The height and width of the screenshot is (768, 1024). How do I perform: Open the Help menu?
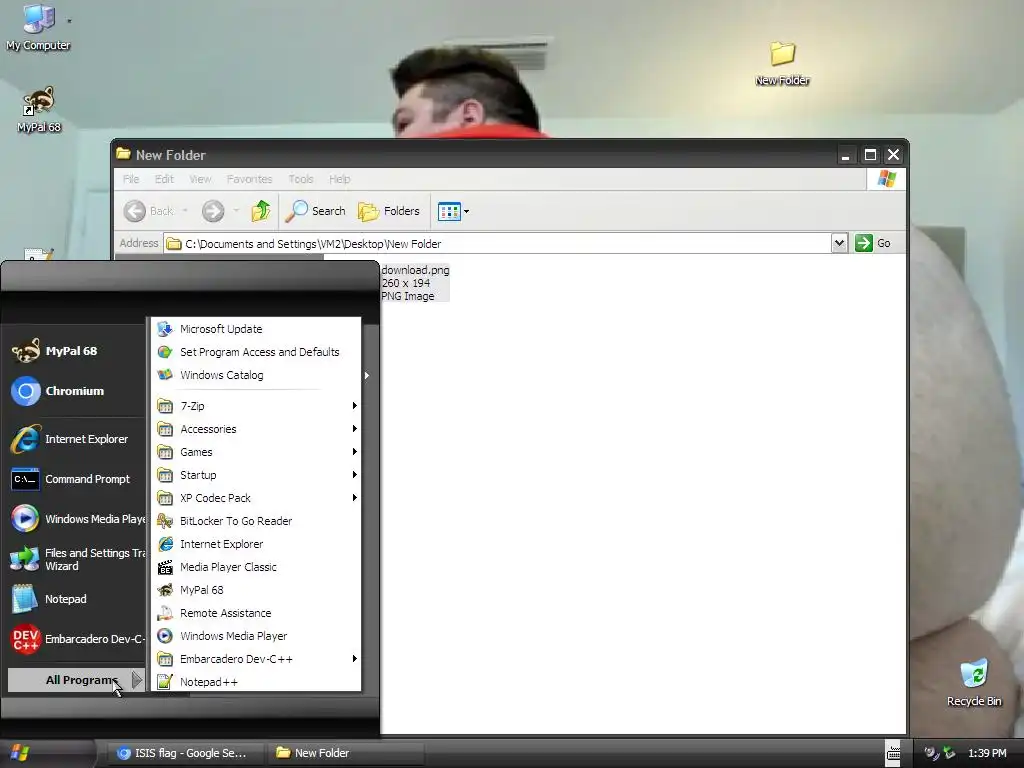pos(339,179)
